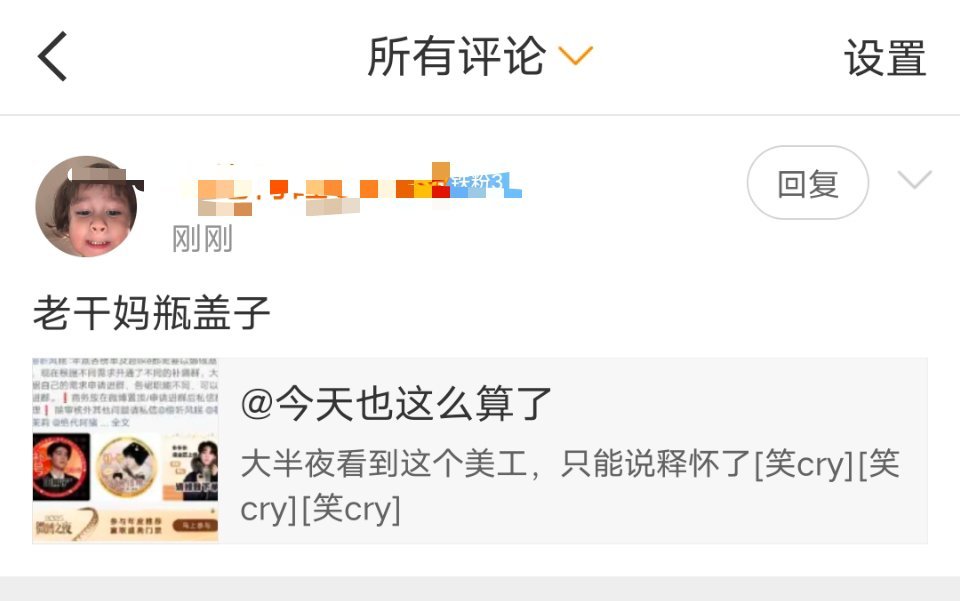Open the commenter's child-face avatar

click(x=88, y=207)
